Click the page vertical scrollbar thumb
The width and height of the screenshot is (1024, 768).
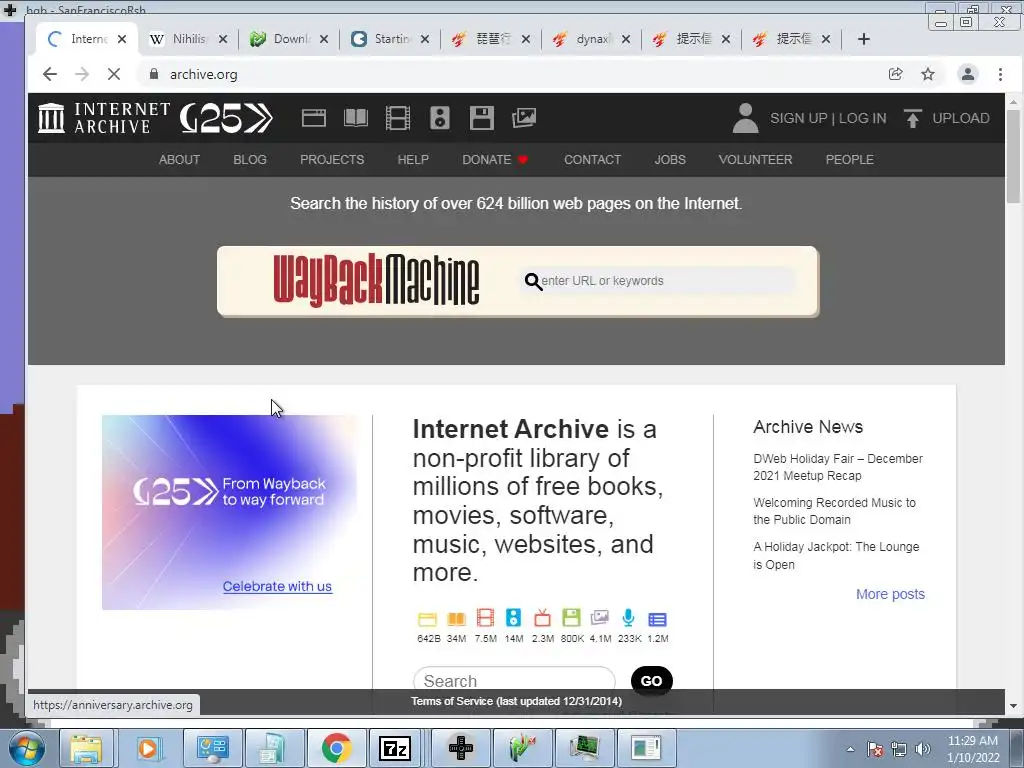1013,157
